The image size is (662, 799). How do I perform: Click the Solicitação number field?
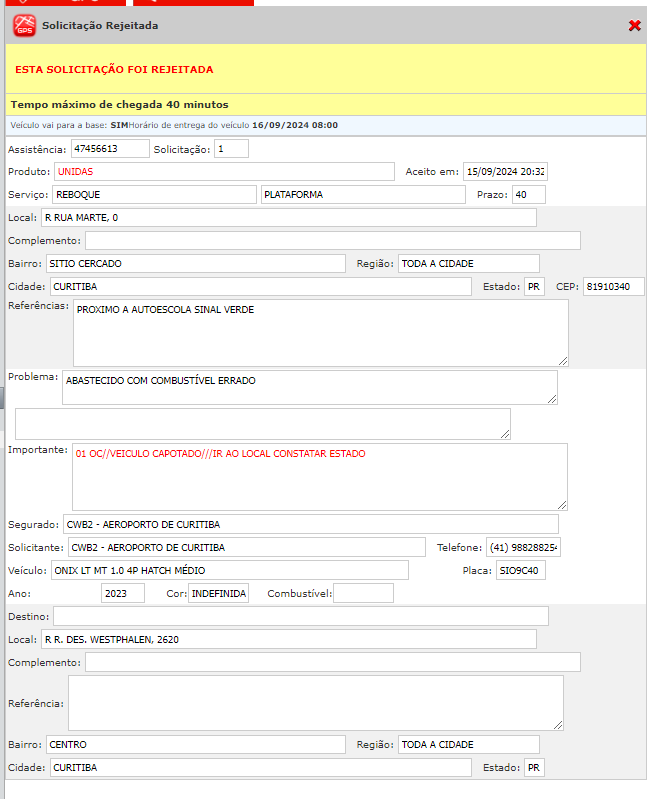[x=231, y=149]
